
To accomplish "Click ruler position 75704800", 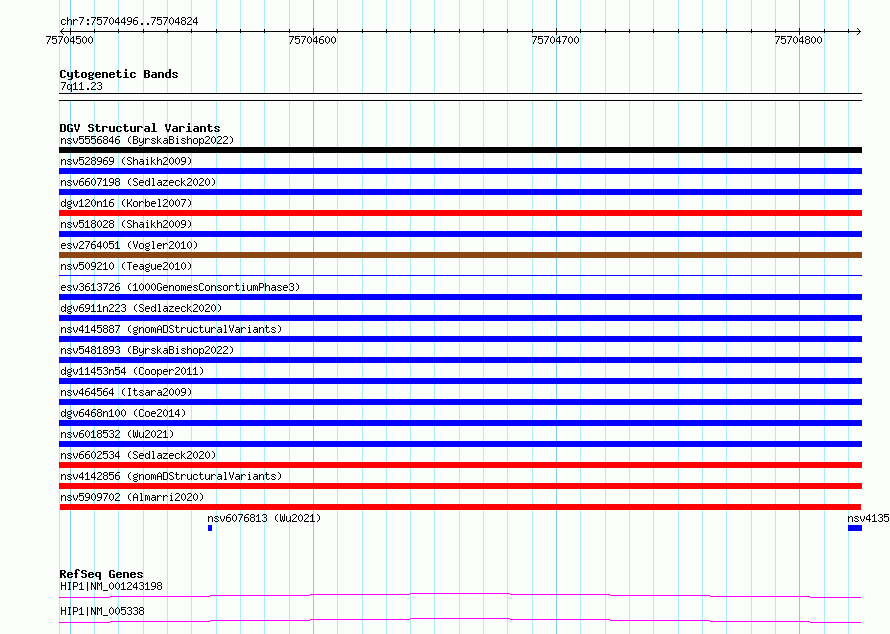I will (x=798, y=40).
